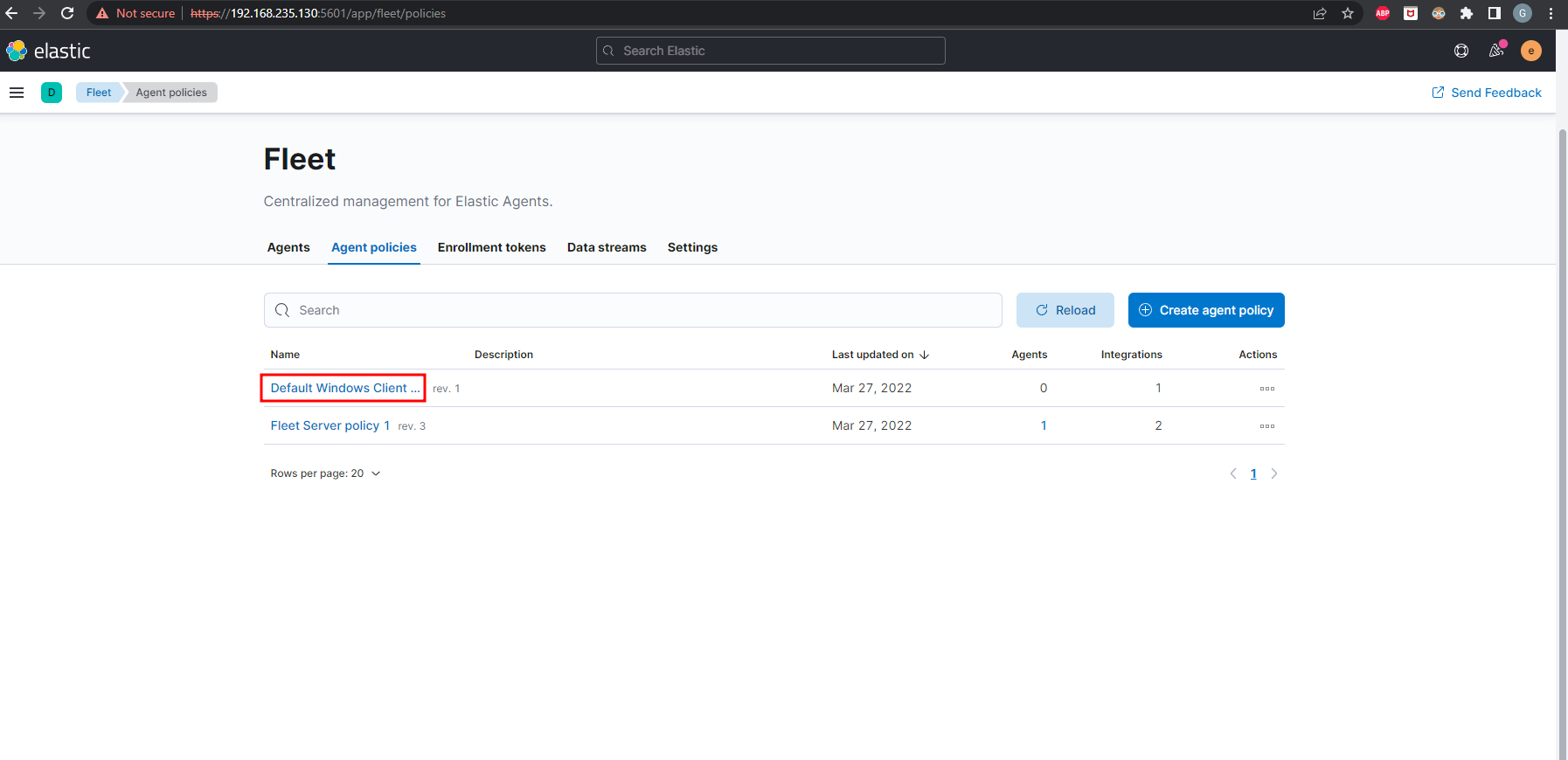Go to next page of policies
This screenshot has width=1568, height=760.
click(x=1273, y=473)
